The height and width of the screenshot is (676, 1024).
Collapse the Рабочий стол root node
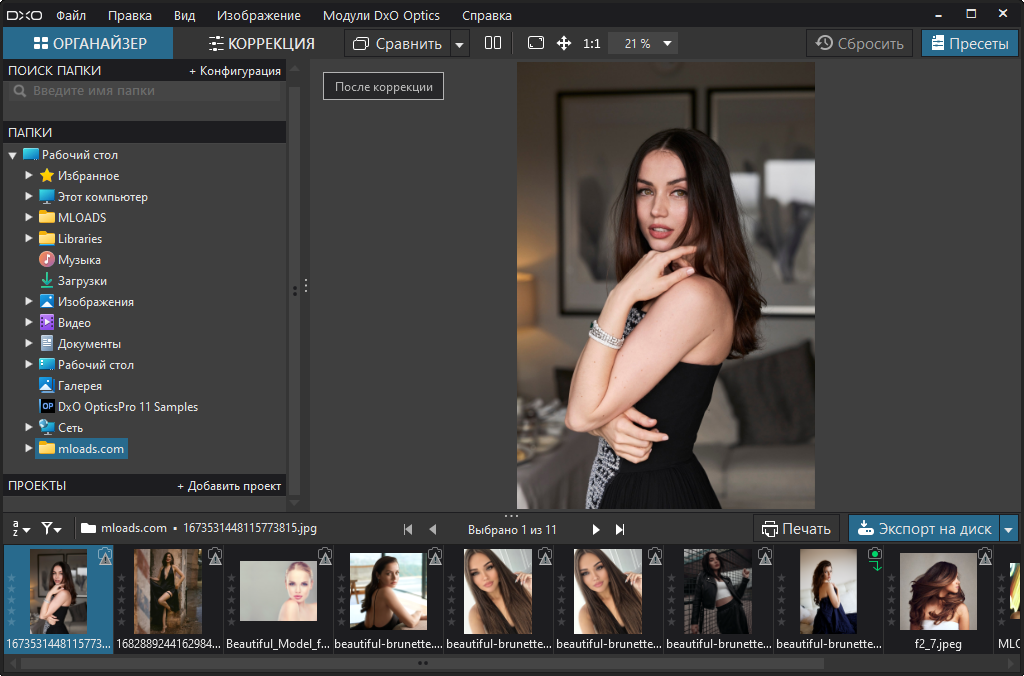[x=12, y=155]
